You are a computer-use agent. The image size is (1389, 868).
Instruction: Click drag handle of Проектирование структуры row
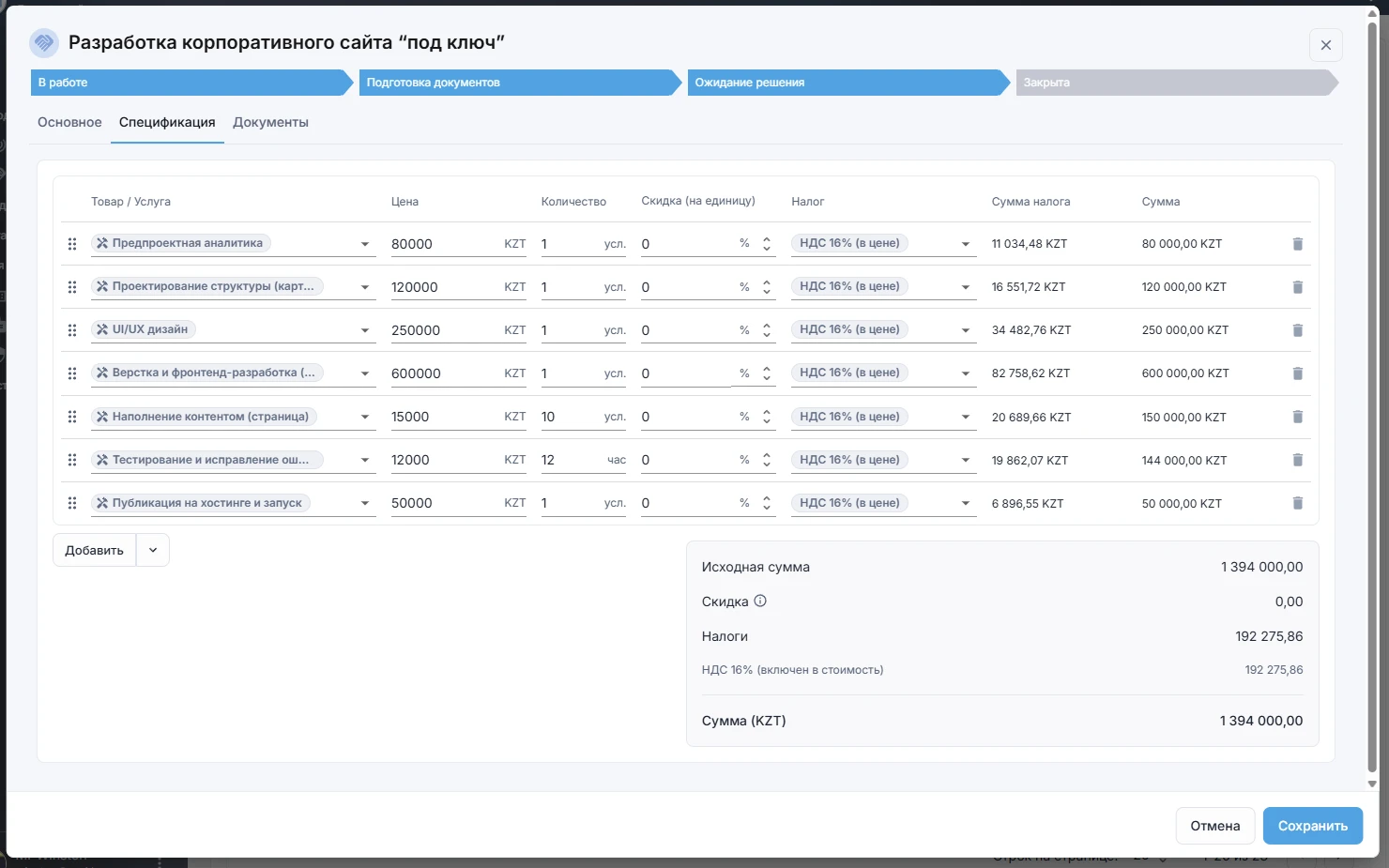(72, 287)
